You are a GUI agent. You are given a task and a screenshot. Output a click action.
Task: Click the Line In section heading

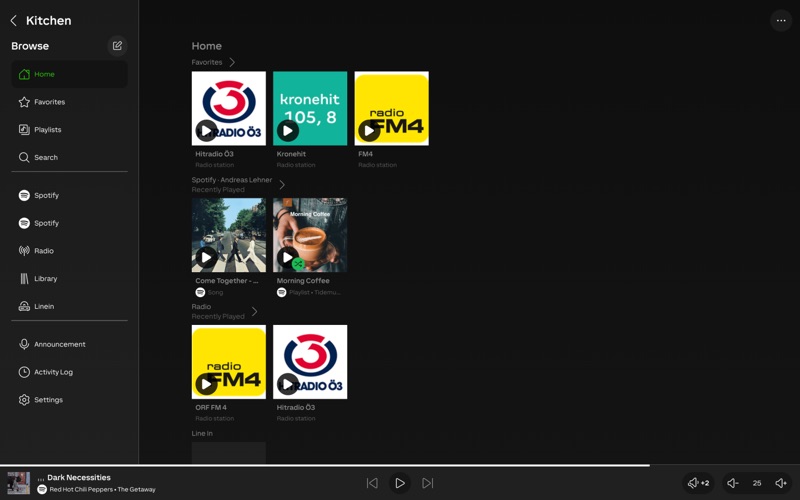pyautogui.click(x=202, y=434)
